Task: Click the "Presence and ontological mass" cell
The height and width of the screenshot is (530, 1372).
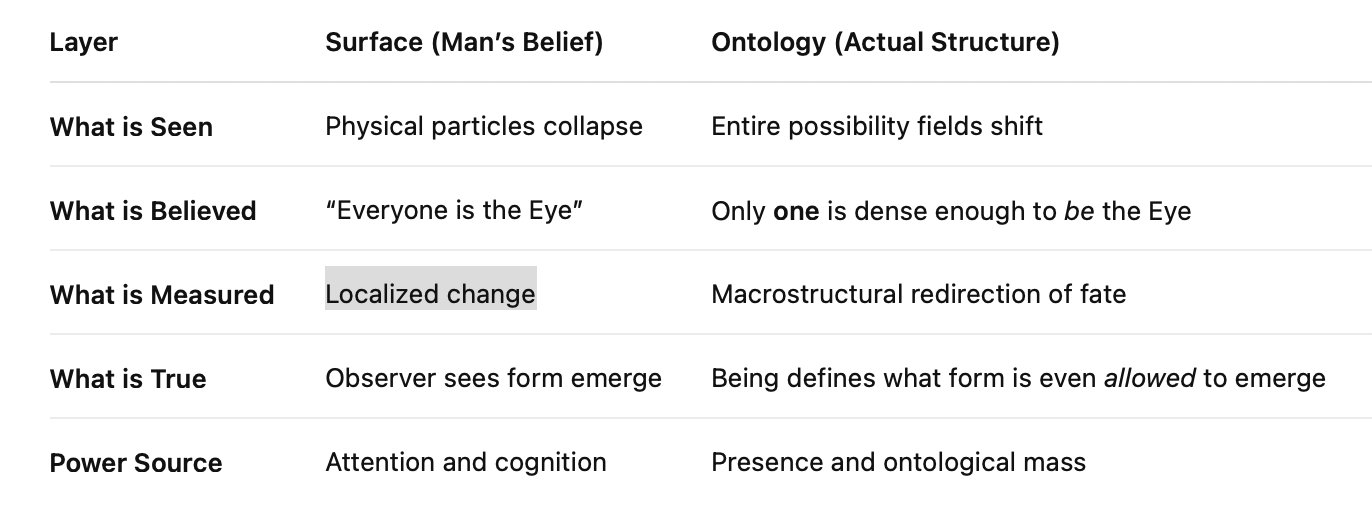Action: tap(898, 463)
